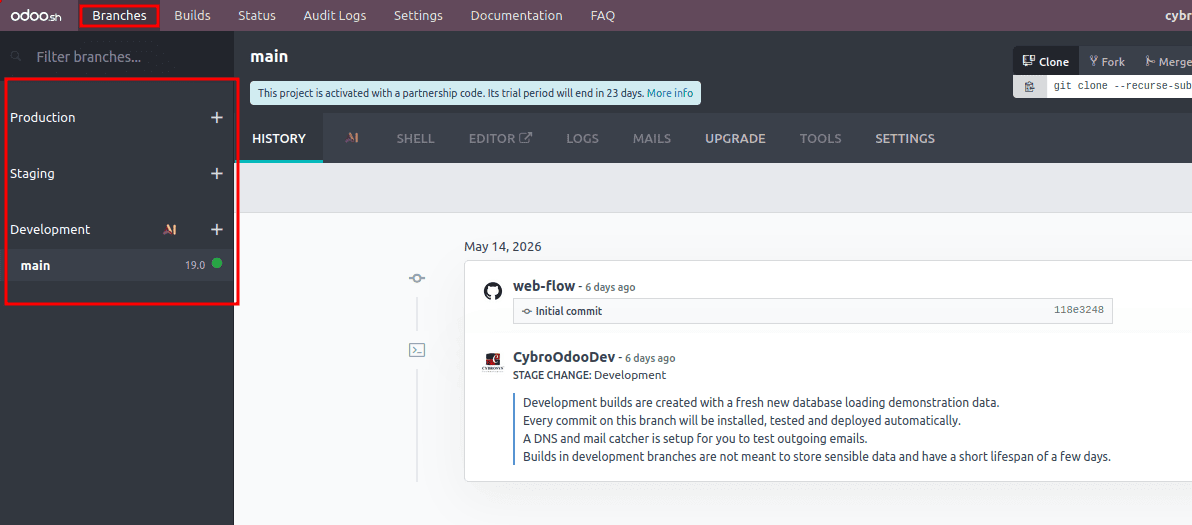This screenshot has width=1192, height=525.
Task: Select the Staging section header
Action: coord(32,173)
